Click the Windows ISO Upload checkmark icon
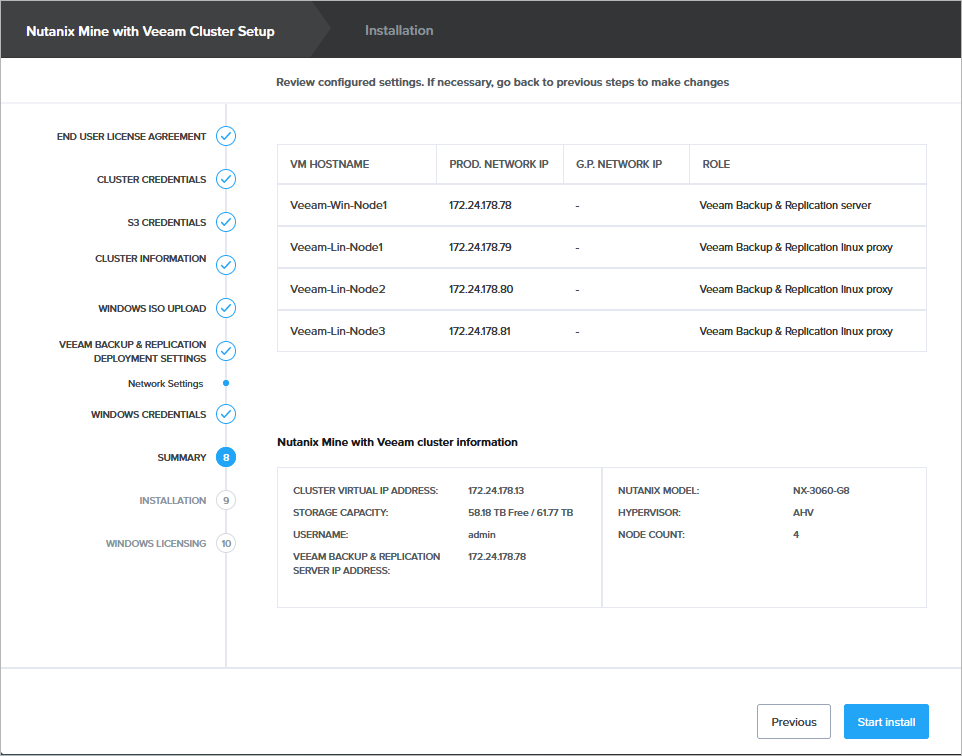This screenshot has height=756, width=962. [x=226, y=308]
